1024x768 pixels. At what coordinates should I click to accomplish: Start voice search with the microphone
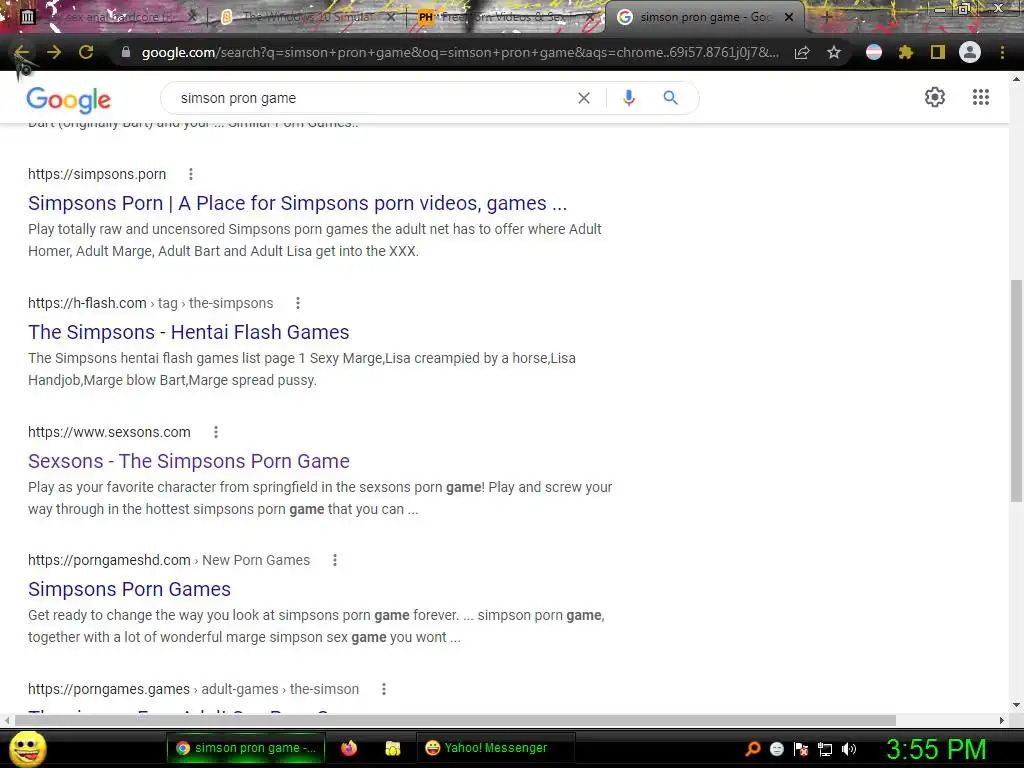(x=629, y=98)
